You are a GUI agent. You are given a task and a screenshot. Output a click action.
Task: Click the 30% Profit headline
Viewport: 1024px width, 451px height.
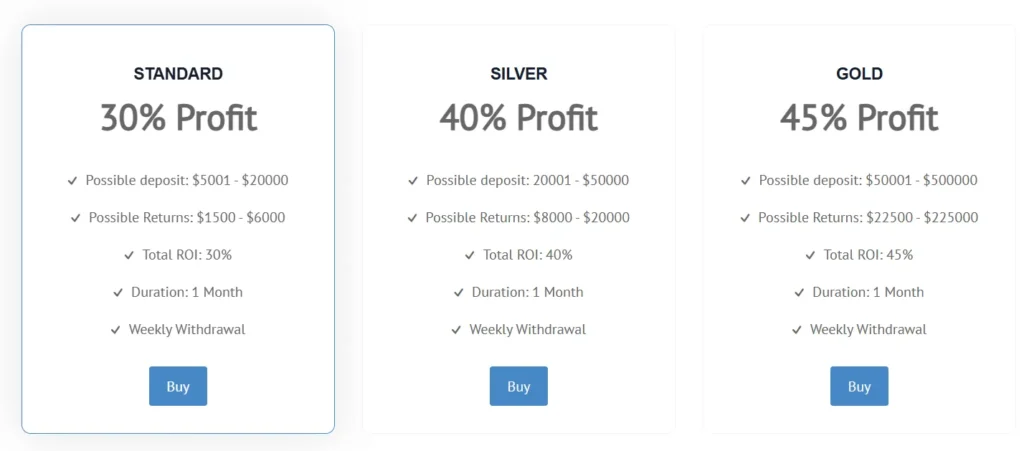[178, 118]
